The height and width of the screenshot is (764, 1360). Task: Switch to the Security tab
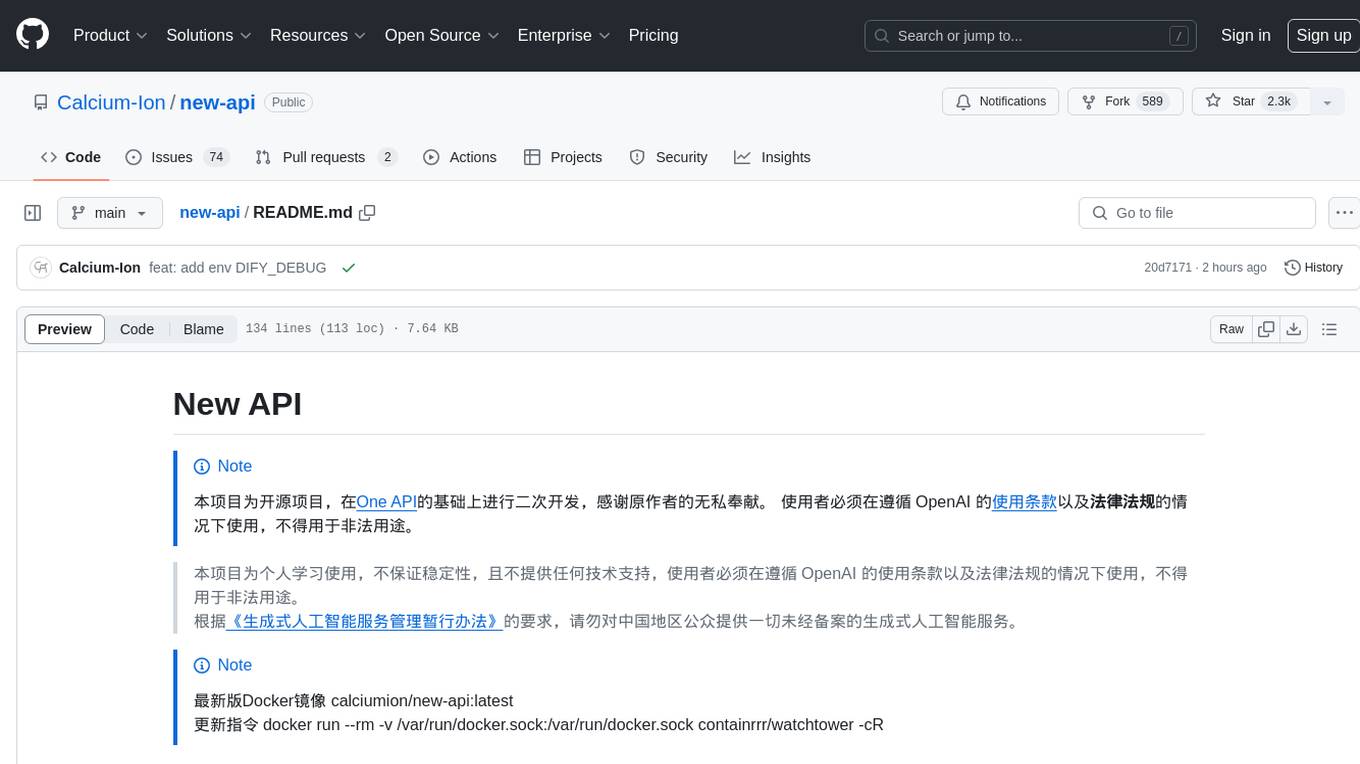pyautogui.click(x=668, y=157)
